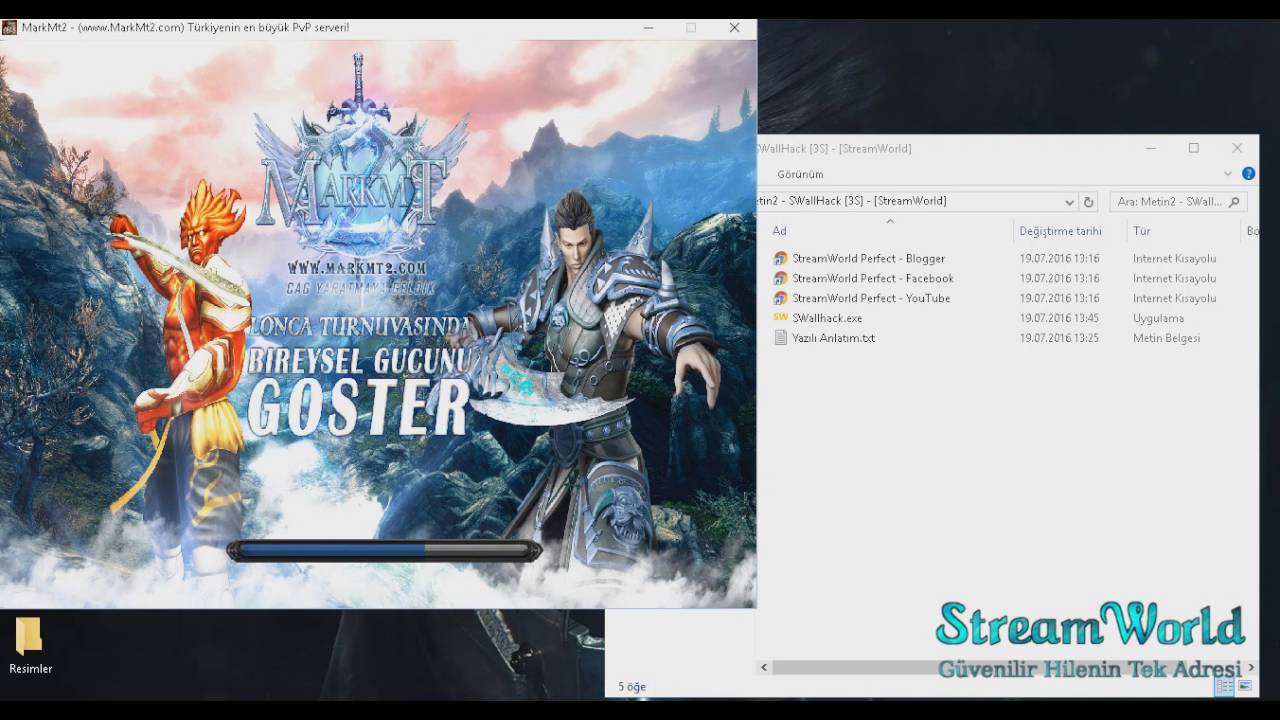1280x720 pixels.
Task: Close the MarkMt2 game window
Action: pyautogui.click(x=734, y=28)
